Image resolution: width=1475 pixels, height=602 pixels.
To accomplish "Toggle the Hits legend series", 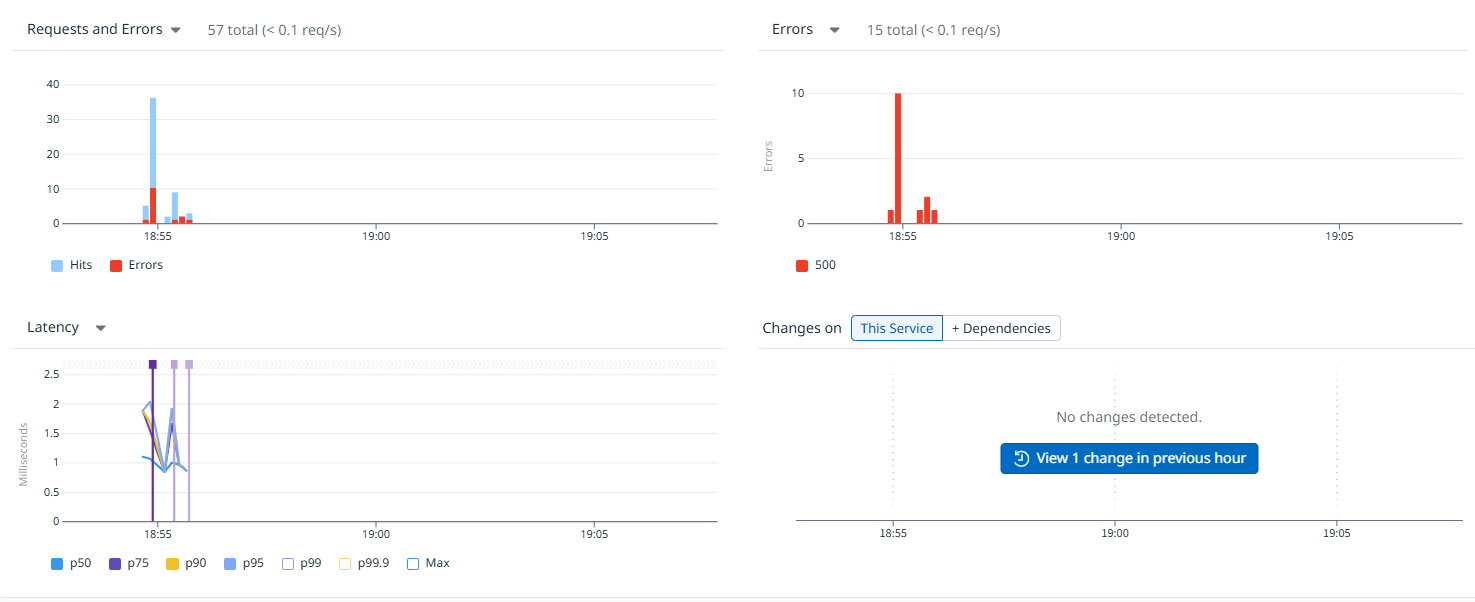I will [x=71, y=265].
